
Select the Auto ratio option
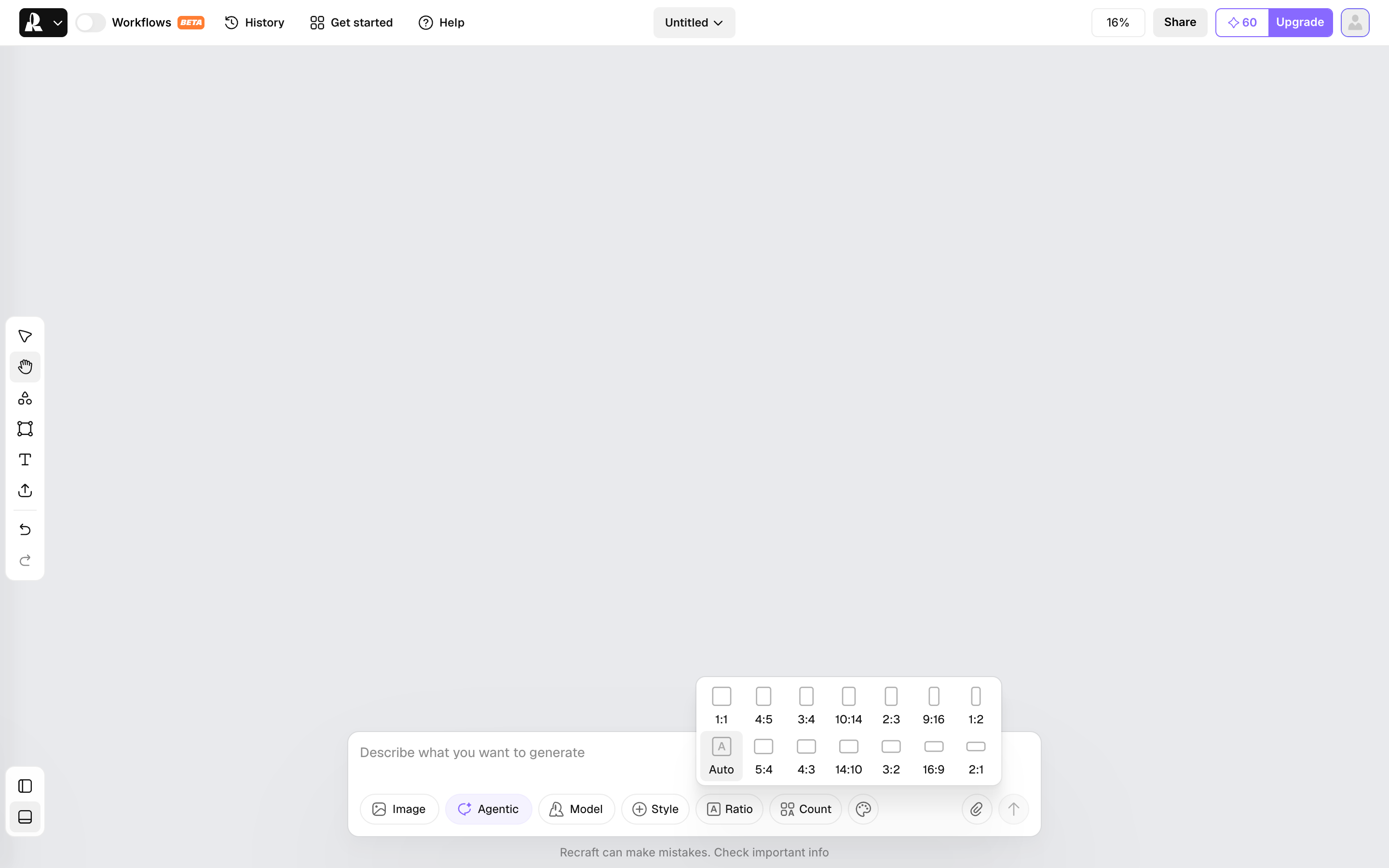click(x=721, y=756)
